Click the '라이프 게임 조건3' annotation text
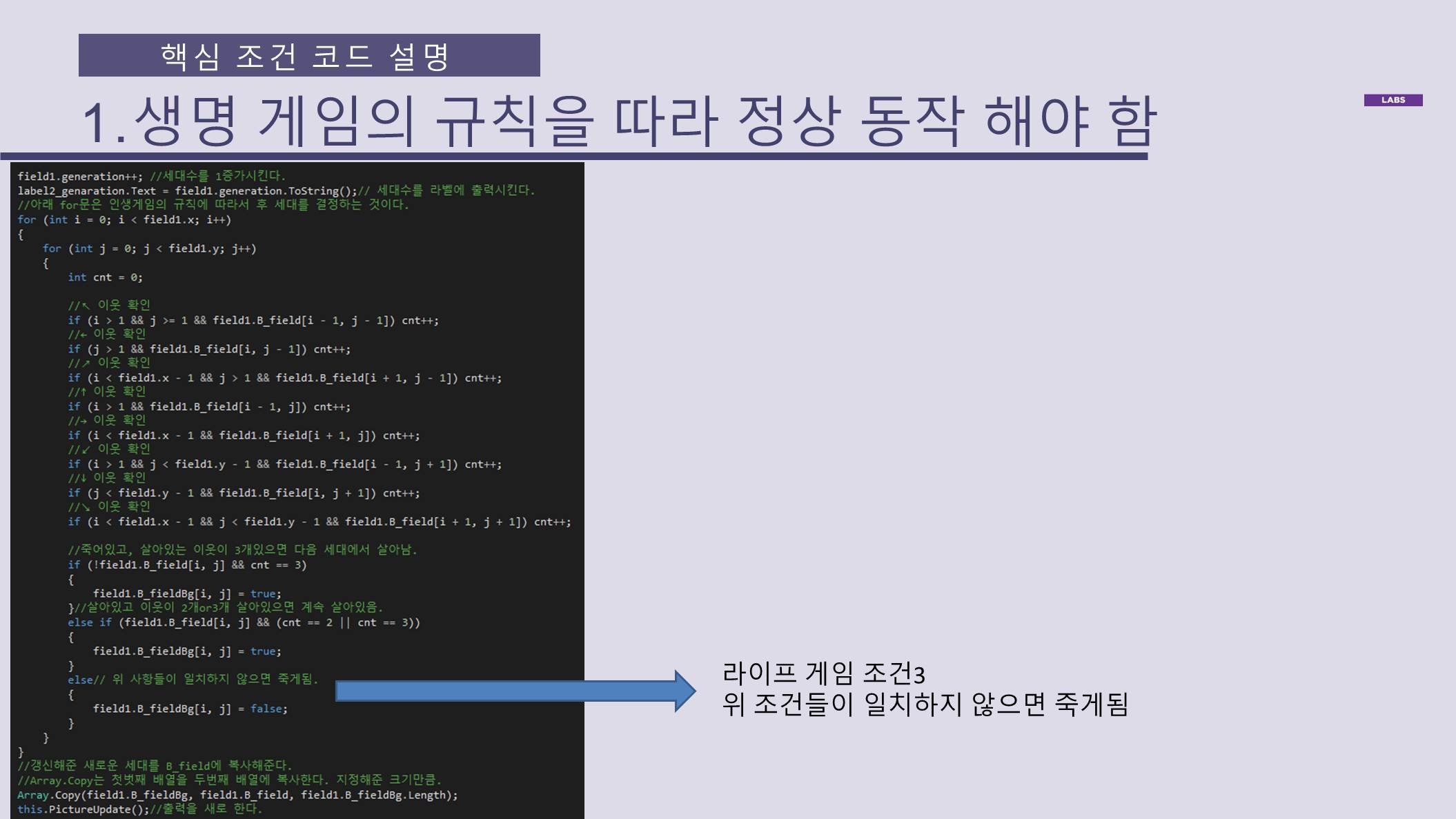Viewport: 1456px width, 819px height. coord(823,673)
